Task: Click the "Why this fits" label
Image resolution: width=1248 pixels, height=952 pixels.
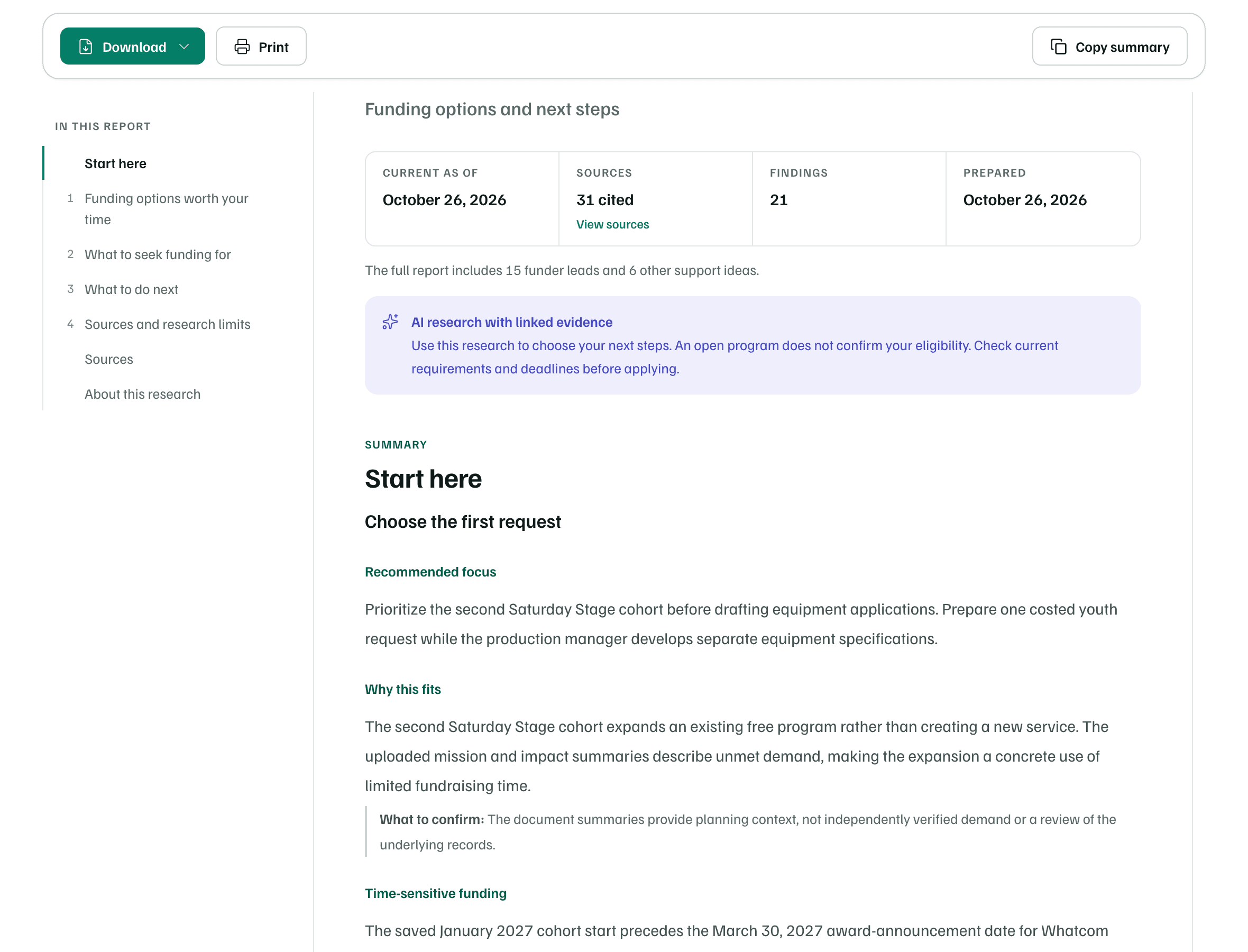Action: [402, 689]
